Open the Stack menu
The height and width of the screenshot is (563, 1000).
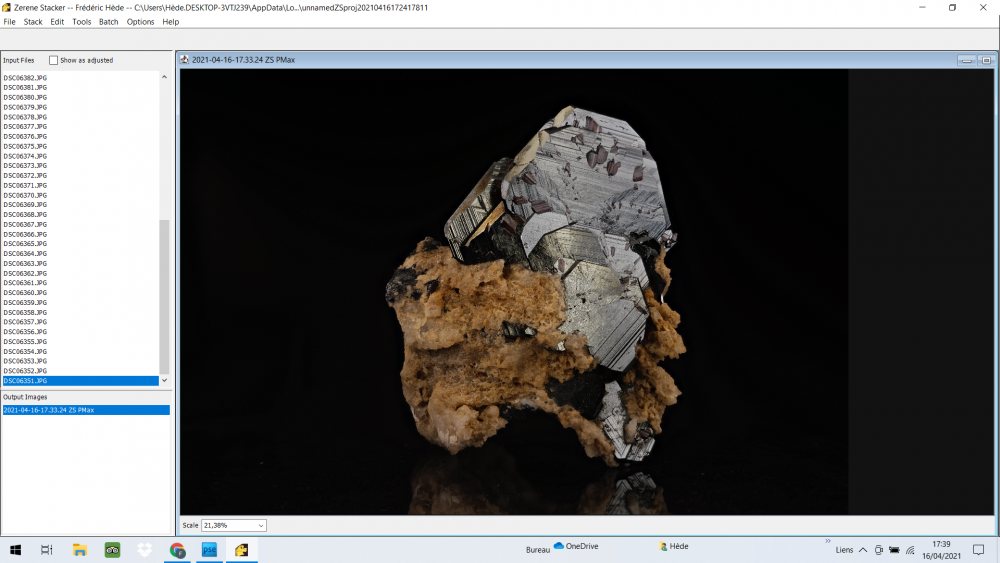pyautogui.click(x=33, y=22)
